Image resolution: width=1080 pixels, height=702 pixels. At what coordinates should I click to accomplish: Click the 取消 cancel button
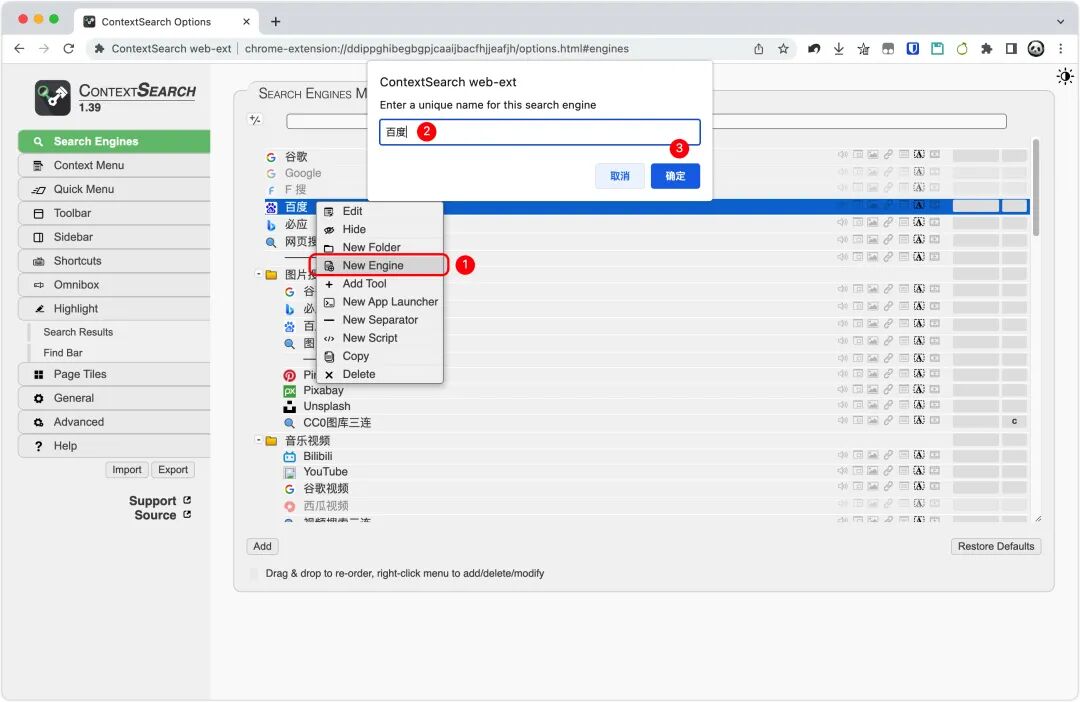tap(620, 176)
